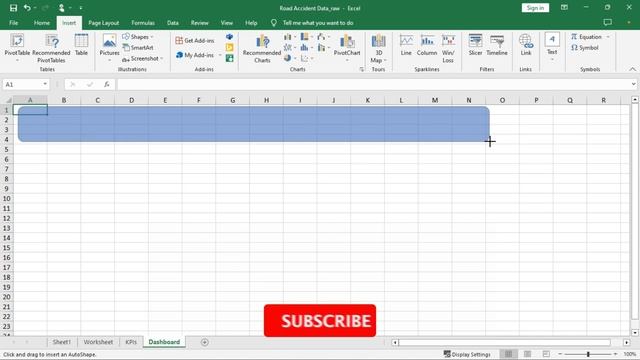The width and height of the screenshot is (640, 360).
Task: Open Display Settings in the status bar
Action: click(467, 354)
